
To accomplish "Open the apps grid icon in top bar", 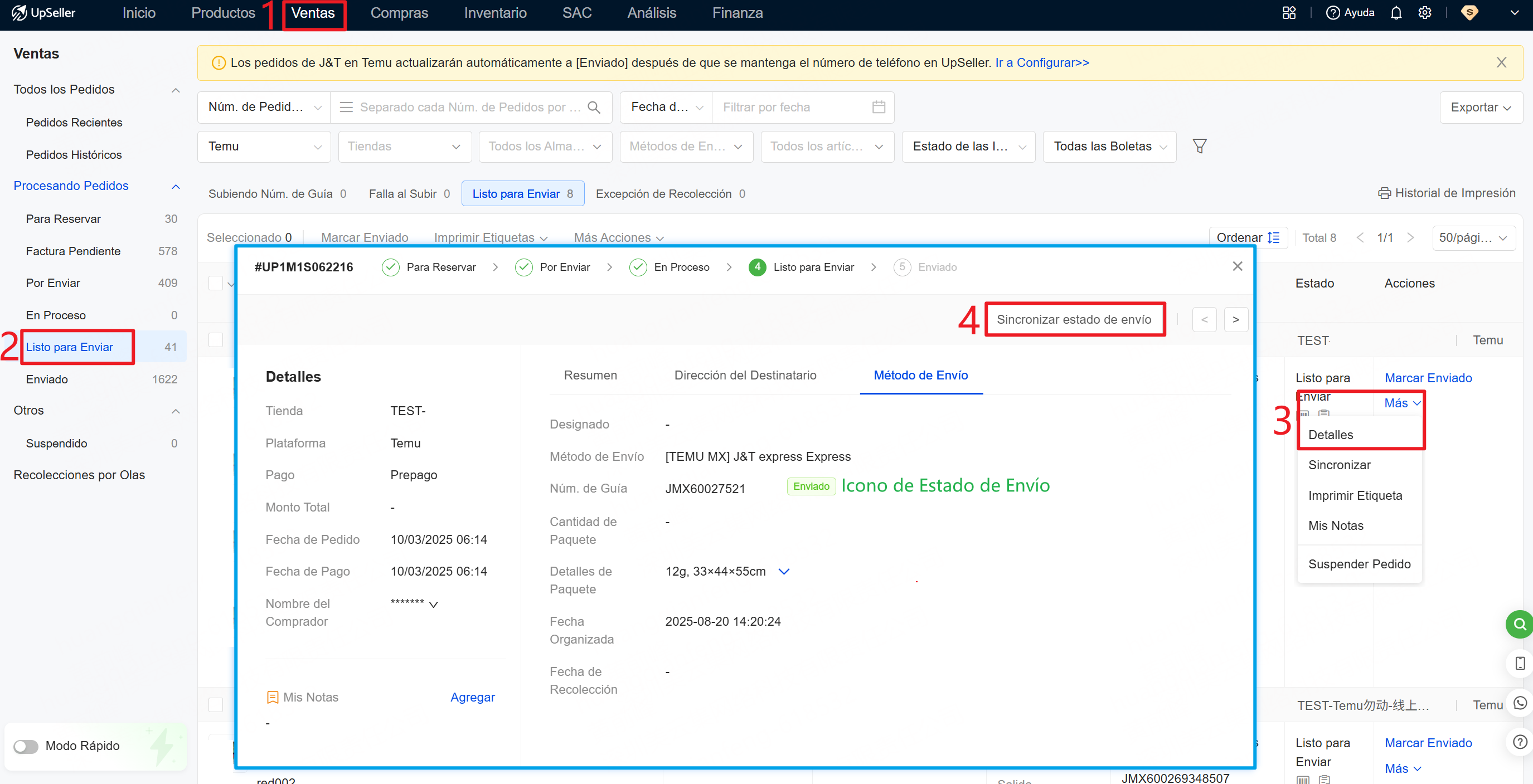I will click(1288, 12).
